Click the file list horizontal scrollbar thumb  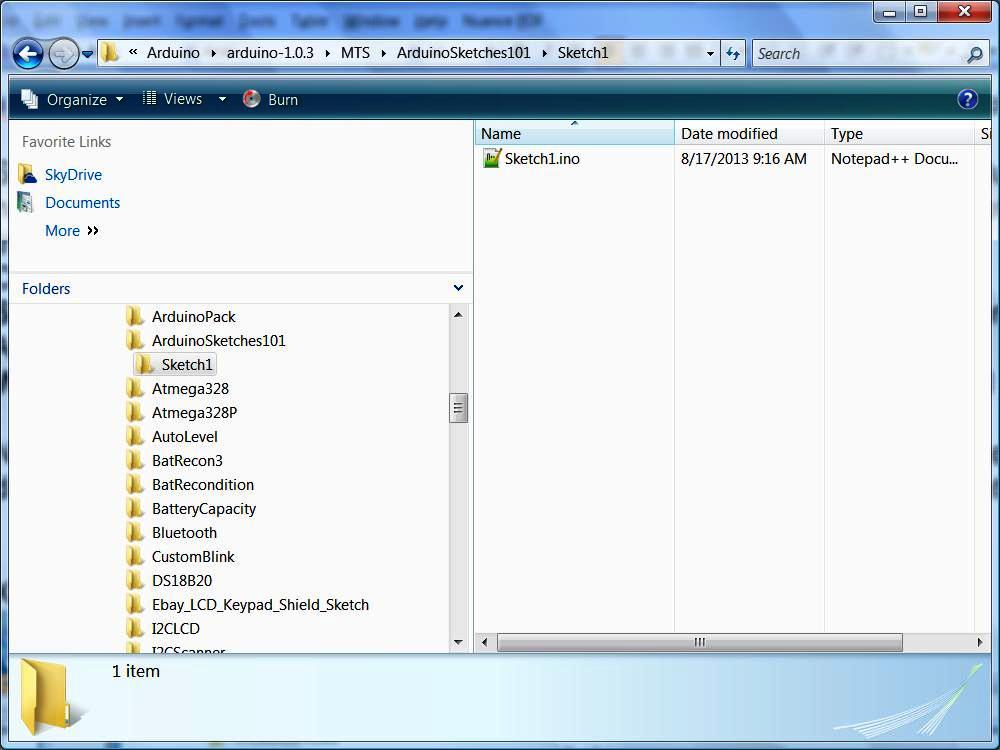700,642
